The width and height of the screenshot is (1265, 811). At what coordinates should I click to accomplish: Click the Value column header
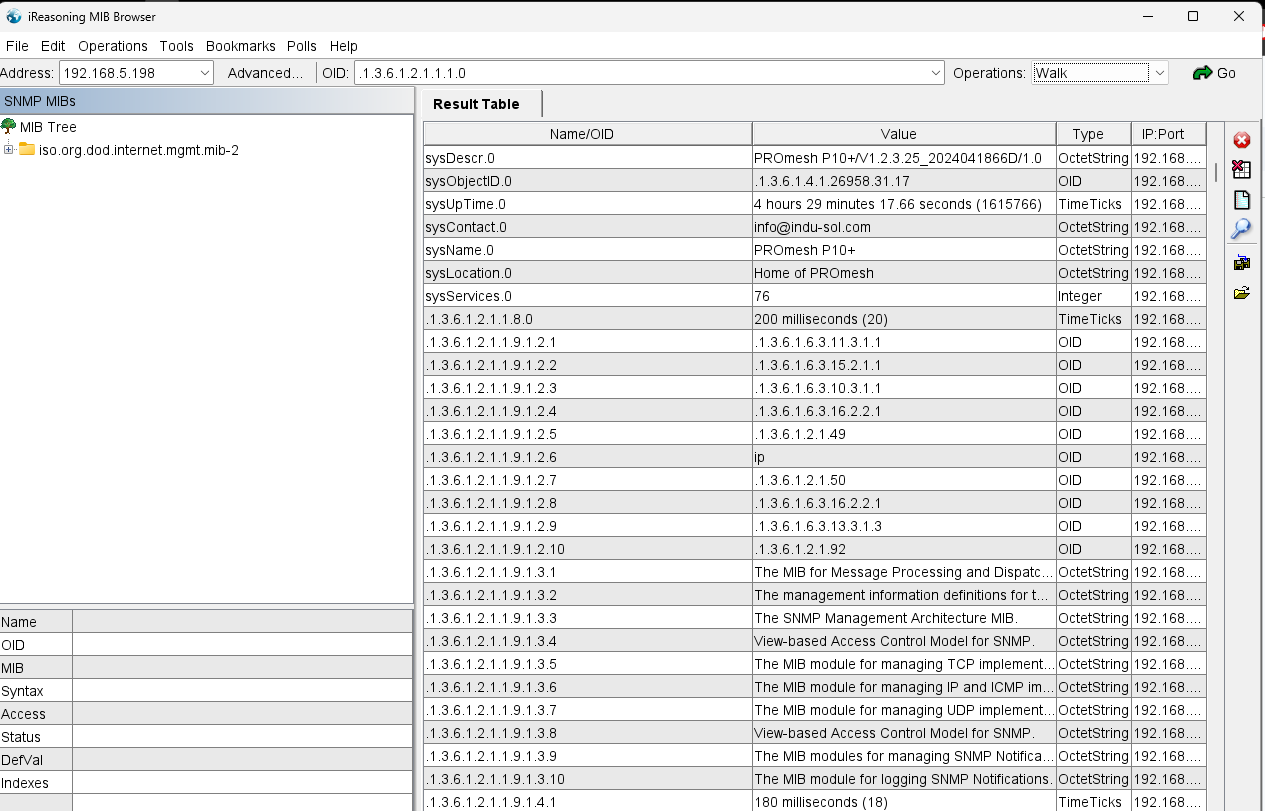click(904, 134)
